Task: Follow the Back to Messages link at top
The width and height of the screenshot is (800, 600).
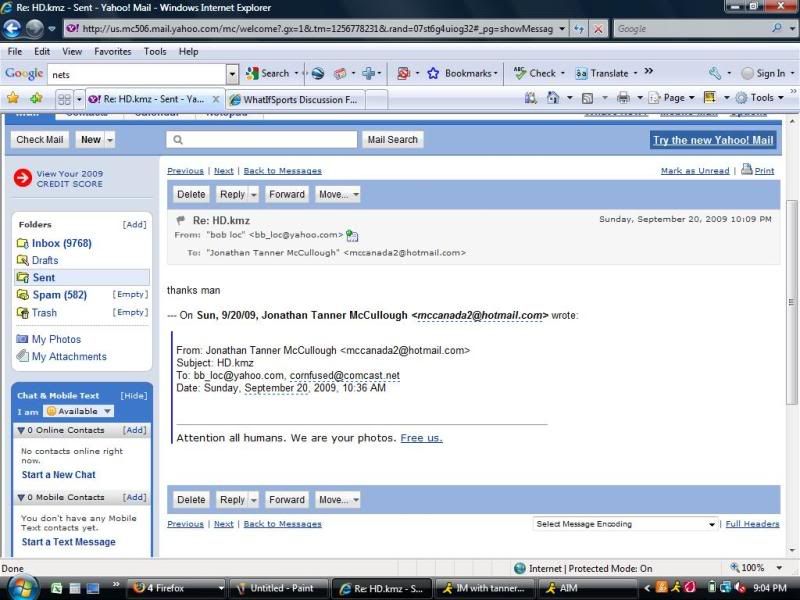Action: tap(283, 171)
